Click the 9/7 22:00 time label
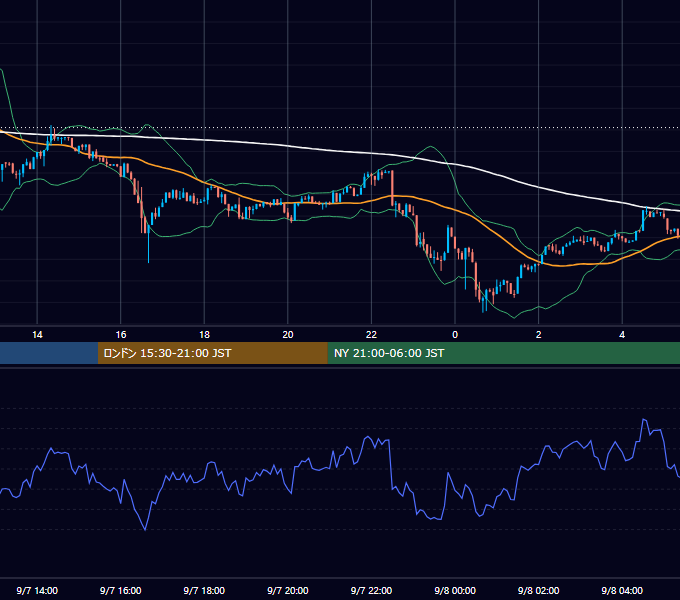This screenshot has width=680, height=600. tap(371, 591)
